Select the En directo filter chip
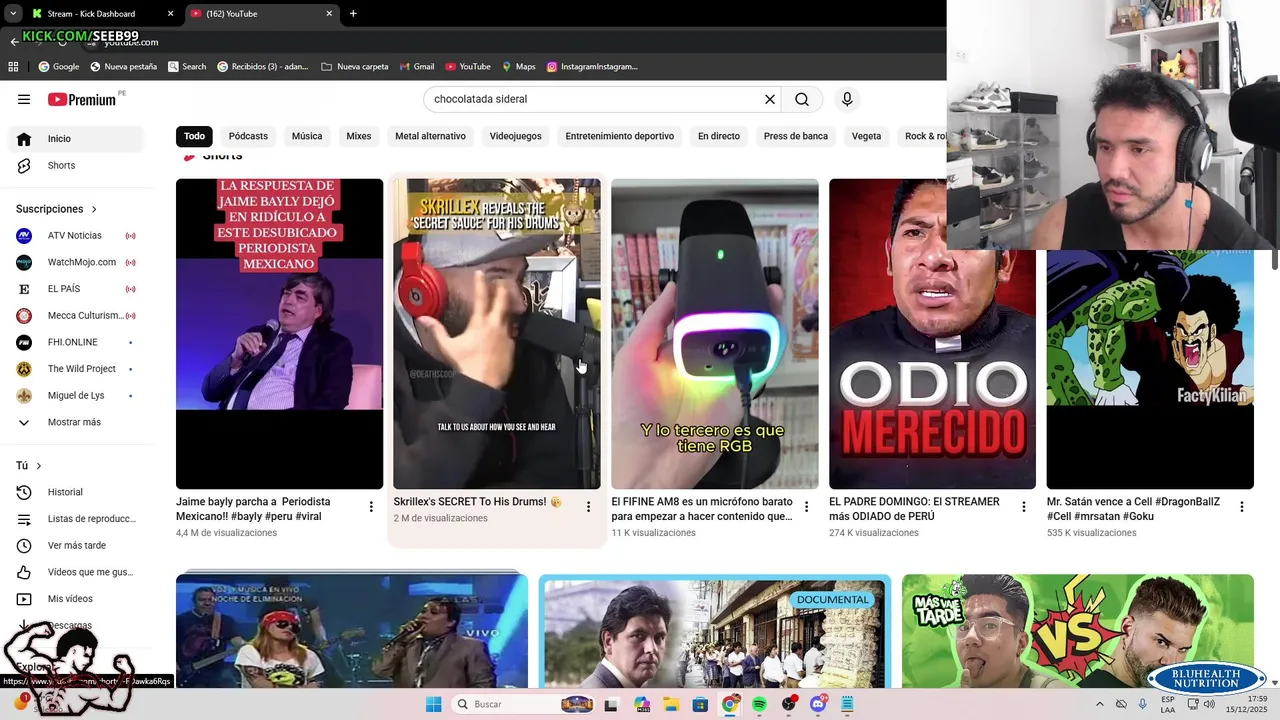 click(719, 136)
